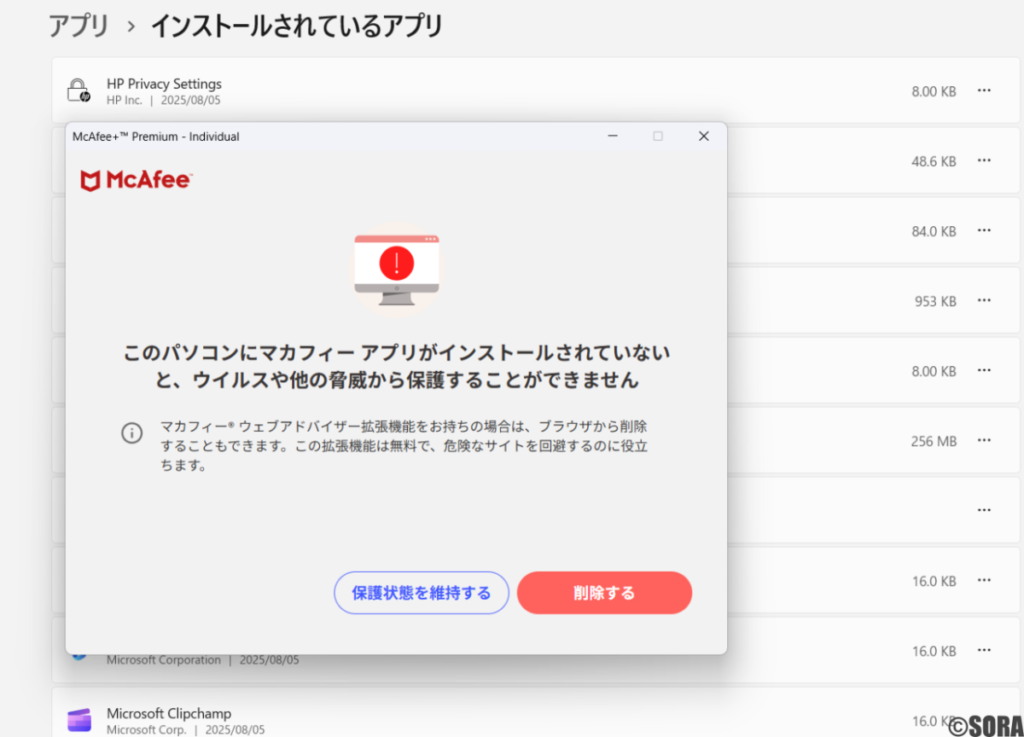Image resolution: width=1024 pixels, height=737 pixels.
Task: Click the 48.6 KB size value
Action: coord(934,161)
